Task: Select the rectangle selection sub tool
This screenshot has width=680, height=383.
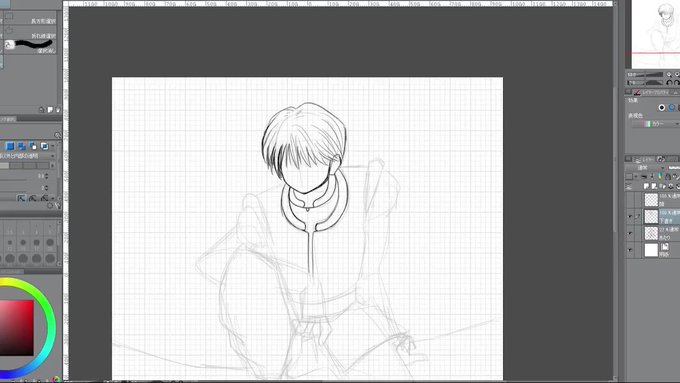Action: [x=30, y=19]
